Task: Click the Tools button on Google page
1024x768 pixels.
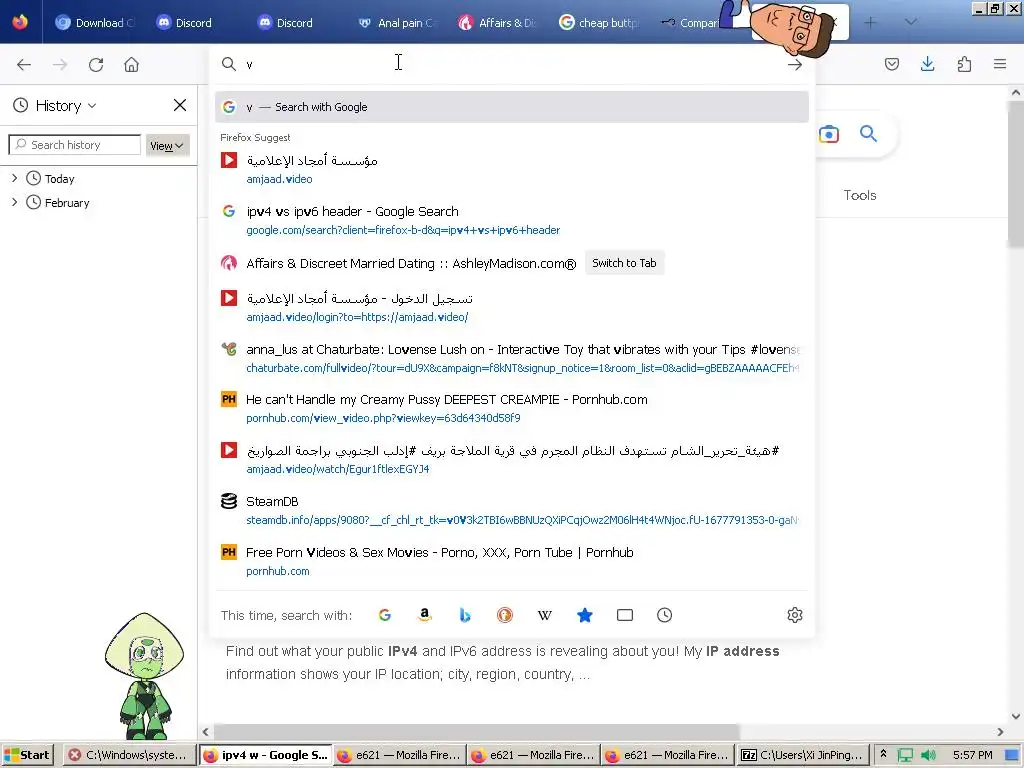Action: (x=859, y=195)
